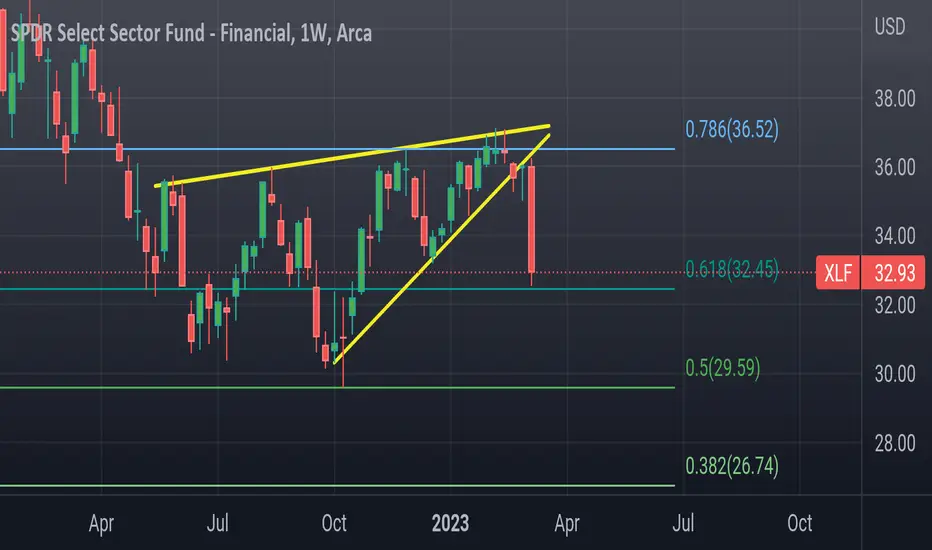This screenshot has height=550, width=932.
Task: Select the lower rising yellow trendline
Action: pyautogui.click(x=441, y=249)
